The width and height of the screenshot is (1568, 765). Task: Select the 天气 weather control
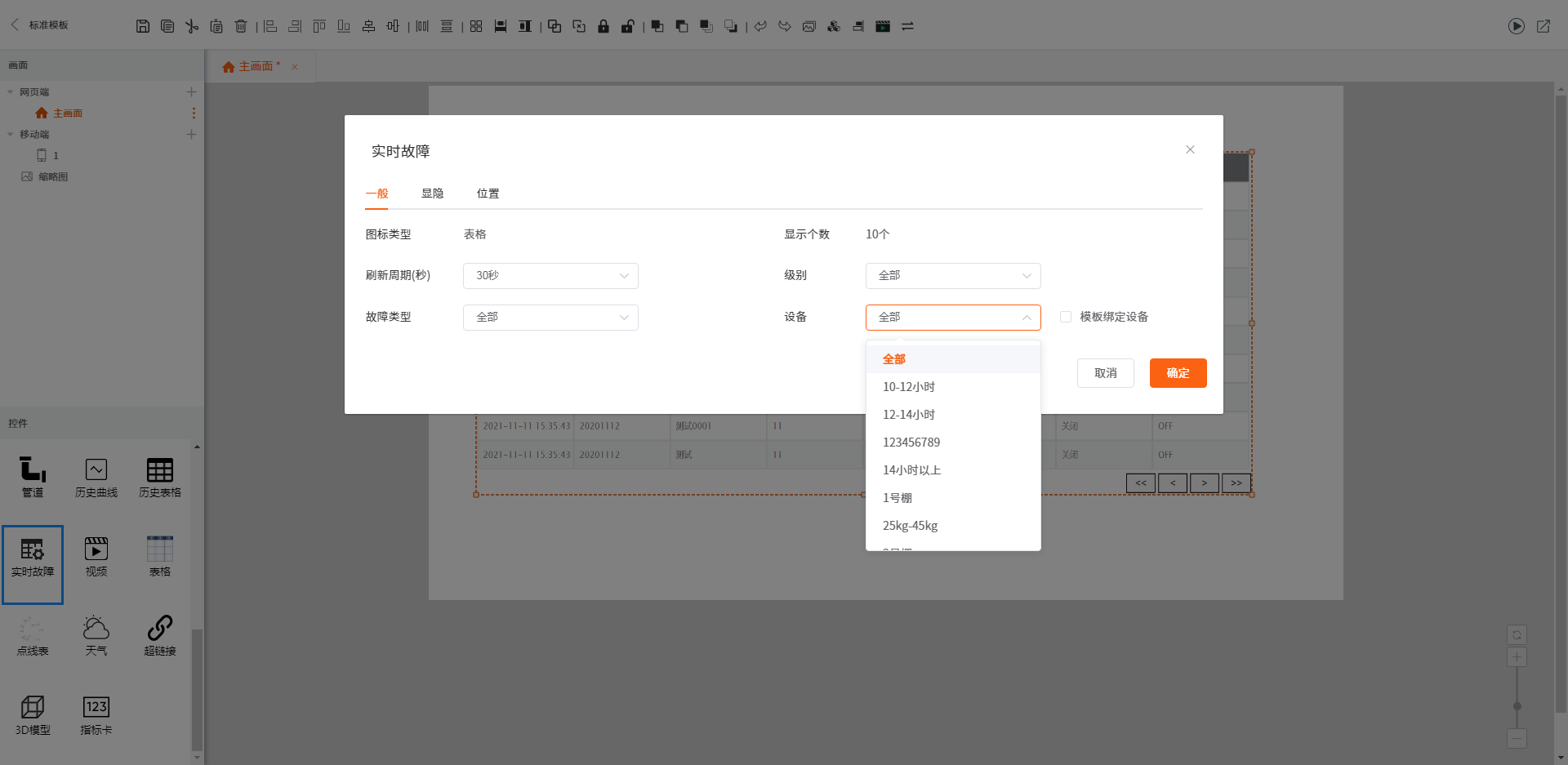point(96,635)
